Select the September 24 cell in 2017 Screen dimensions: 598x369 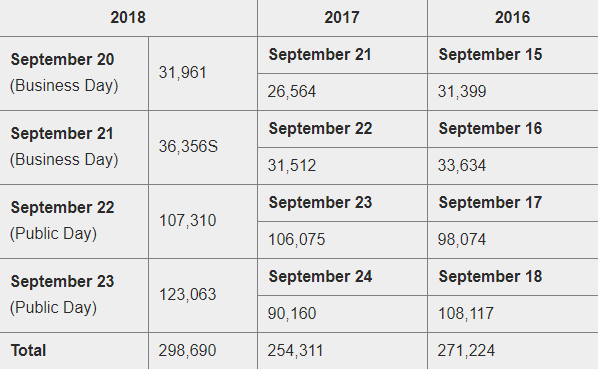342,277
